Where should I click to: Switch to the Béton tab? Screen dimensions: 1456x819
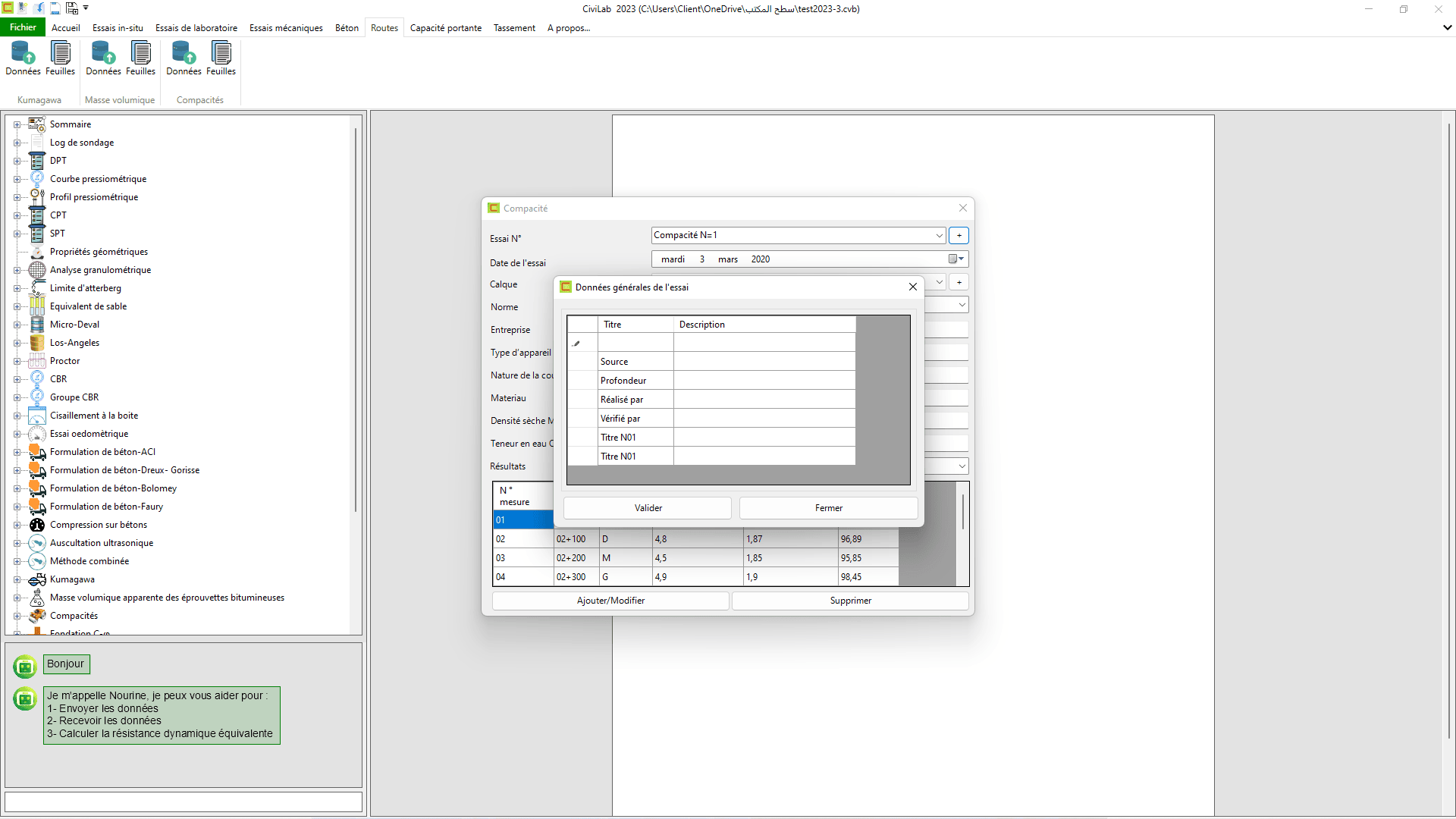pos(347,28)
